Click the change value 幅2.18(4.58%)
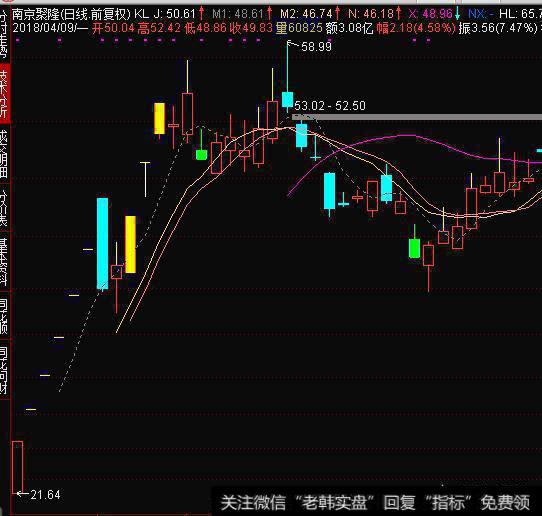The width and height of the screenshot is (542, 516). [416, 28]
